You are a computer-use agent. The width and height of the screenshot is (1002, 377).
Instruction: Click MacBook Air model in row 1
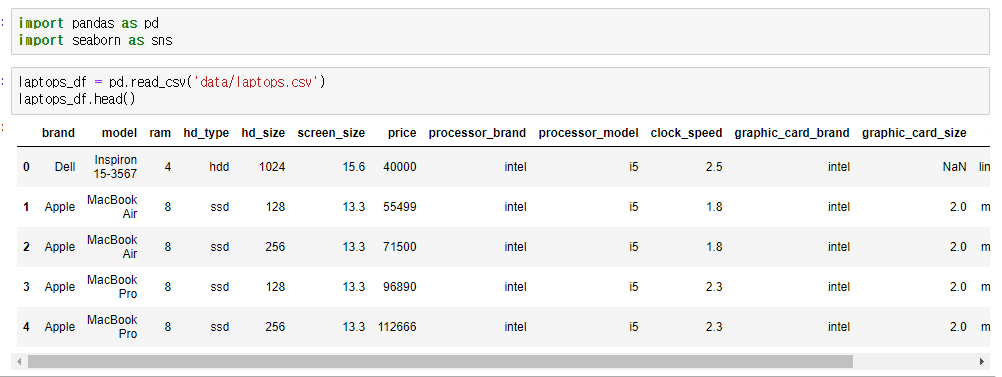coord(112,207)
